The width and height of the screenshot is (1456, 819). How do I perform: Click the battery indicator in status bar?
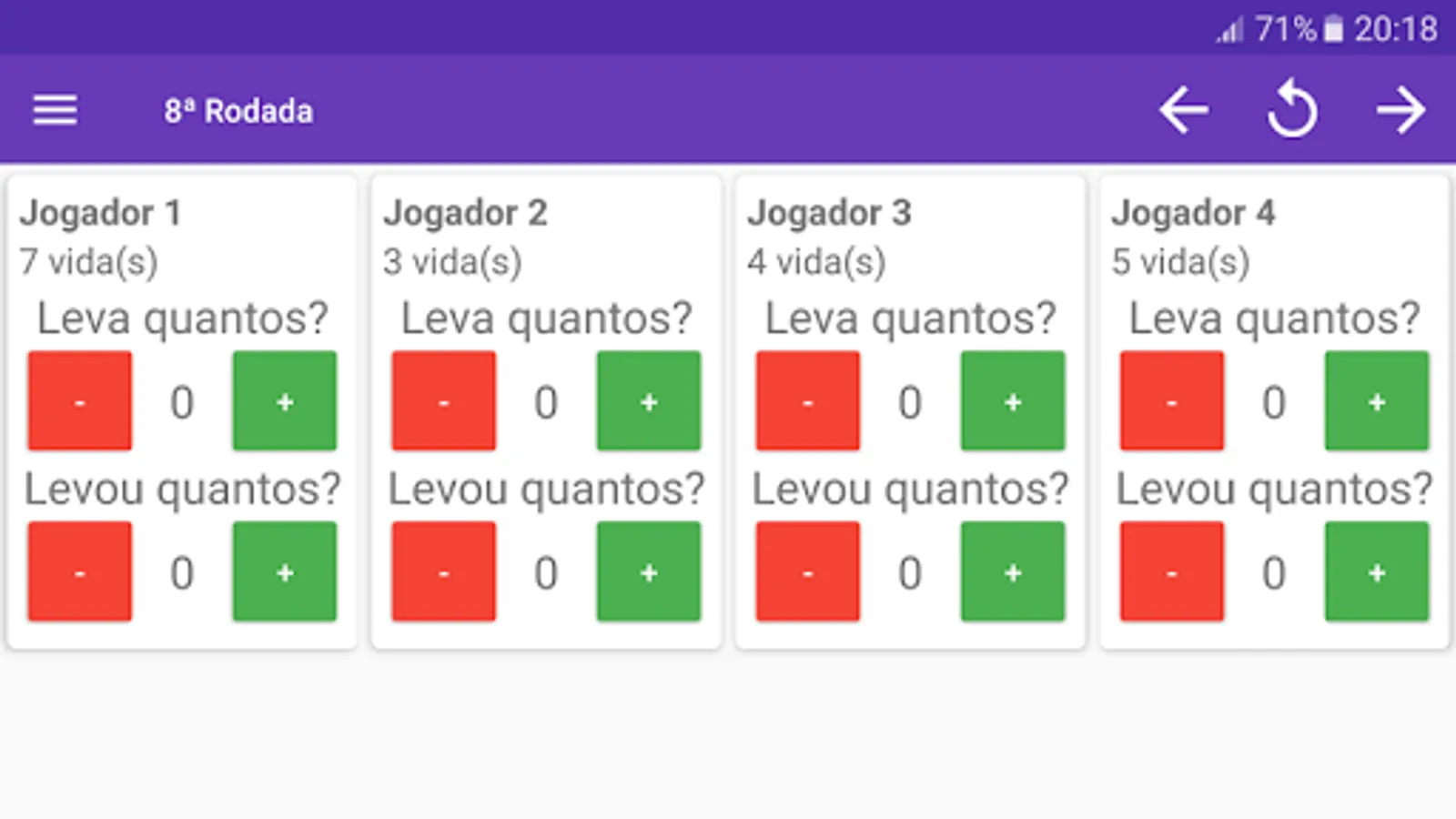pyautogui.click(x=1333, y=28)
